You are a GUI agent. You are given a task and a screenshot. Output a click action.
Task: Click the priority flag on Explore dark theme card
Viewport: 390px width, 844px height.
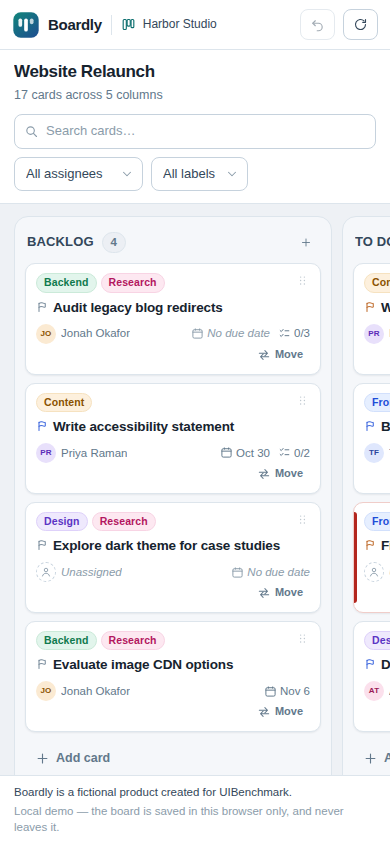[x=42, y=546]
